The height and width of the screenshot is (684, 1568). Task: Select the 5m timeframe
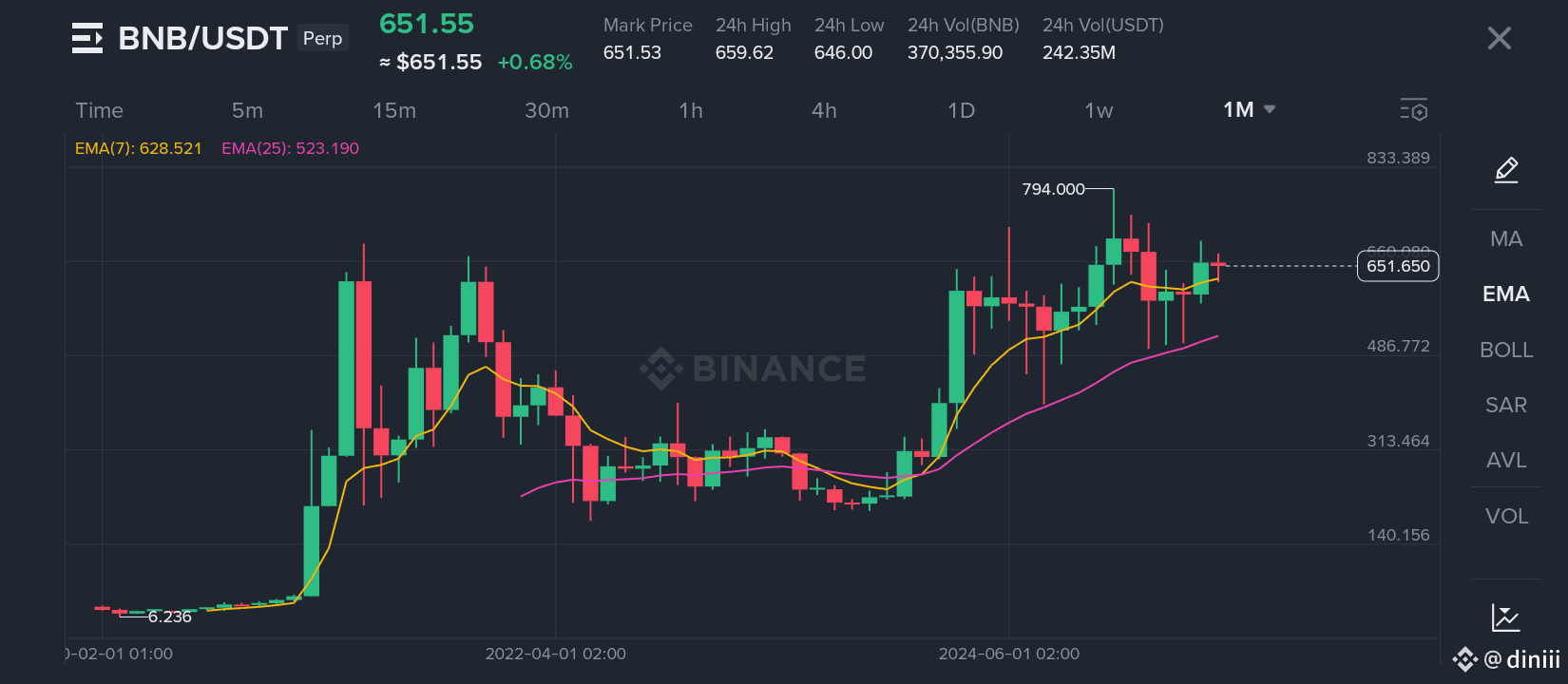[247, 110]
